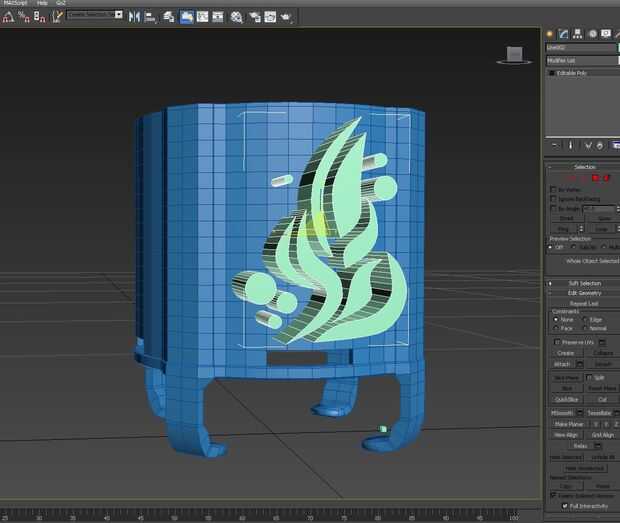This screenshot has height=523, width=620.
Task: Click the Ring selection button
Action: [563, 228]
